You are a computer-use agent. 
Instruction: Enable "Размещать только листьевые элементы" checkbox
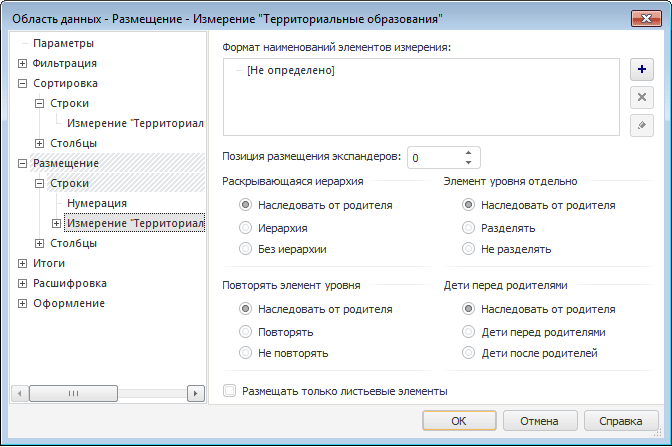[230, 391]
